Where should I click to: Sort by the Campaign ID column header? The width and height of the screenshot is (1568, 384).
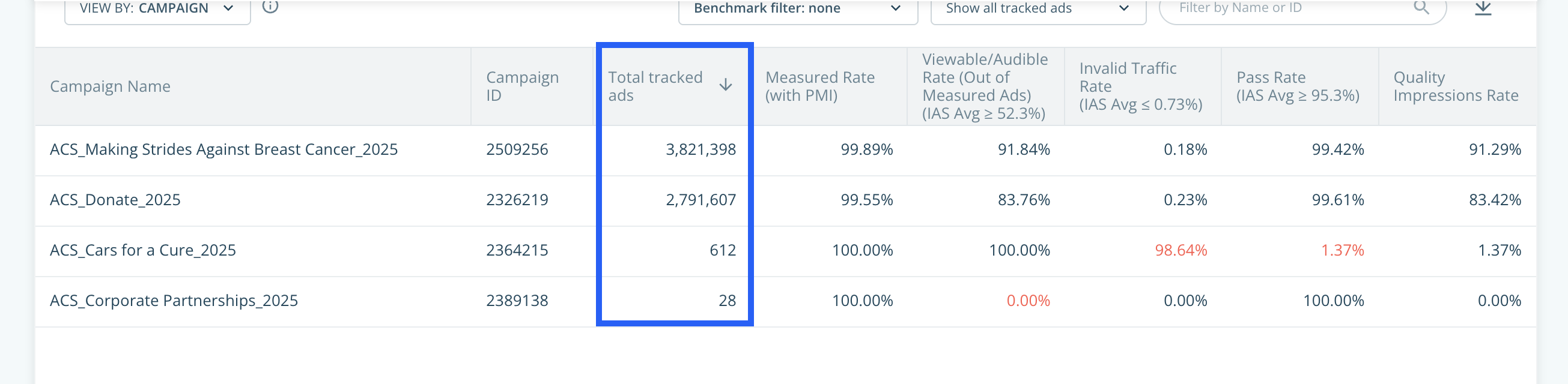(521, 86)
